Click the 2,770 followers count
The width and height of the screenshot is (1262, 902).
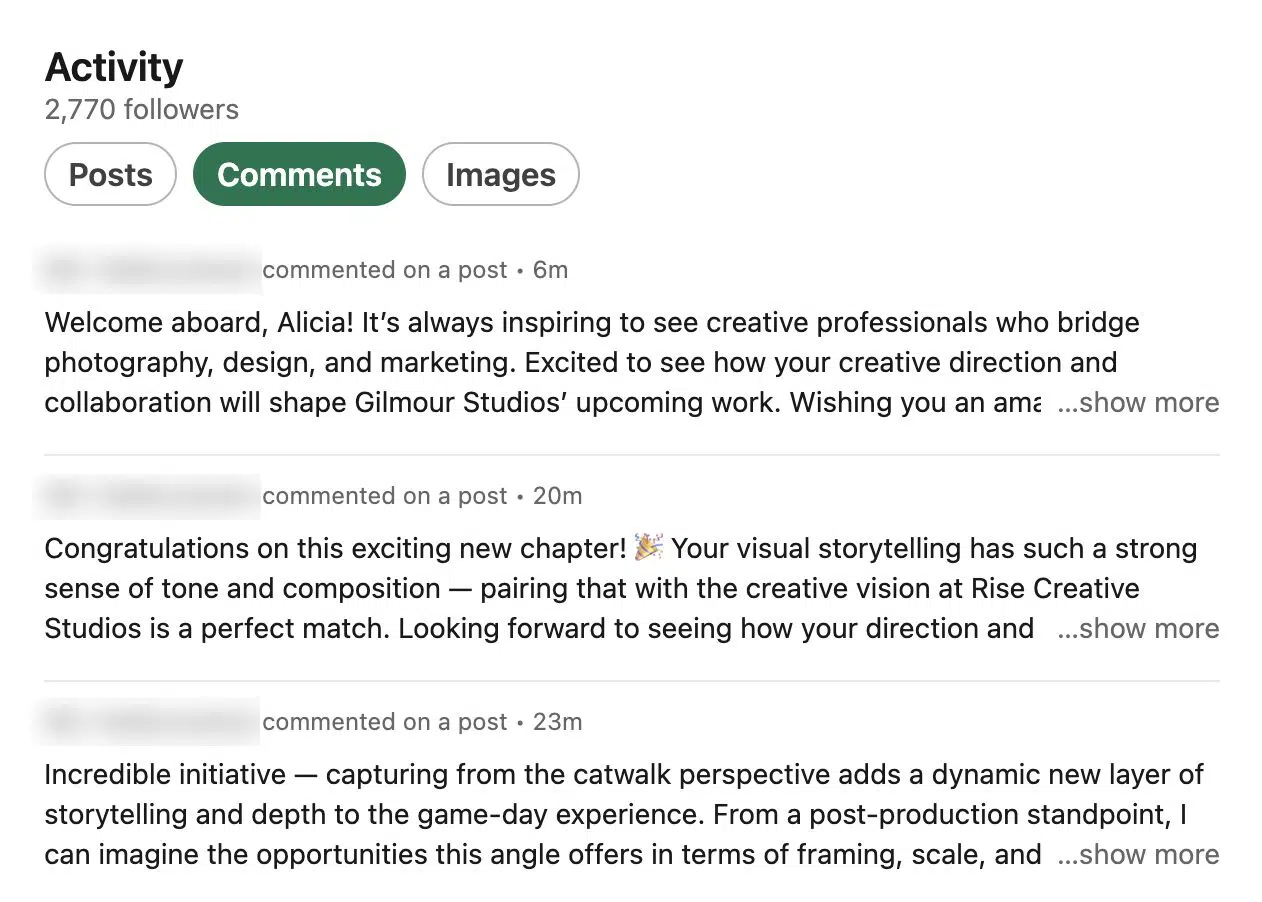click(142, 109)
